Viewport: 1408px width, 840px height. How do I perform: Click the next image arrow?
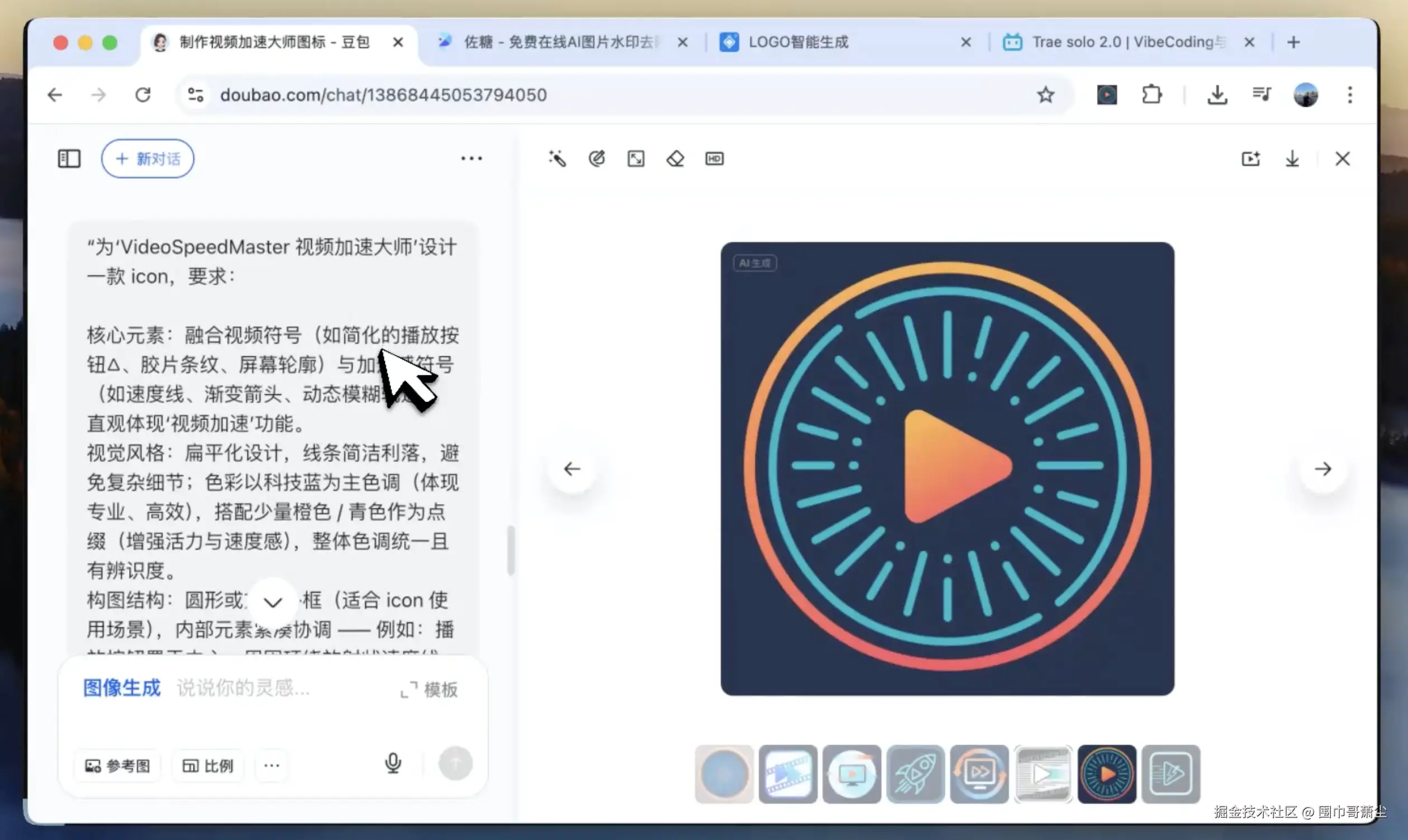coord(1323,469)
